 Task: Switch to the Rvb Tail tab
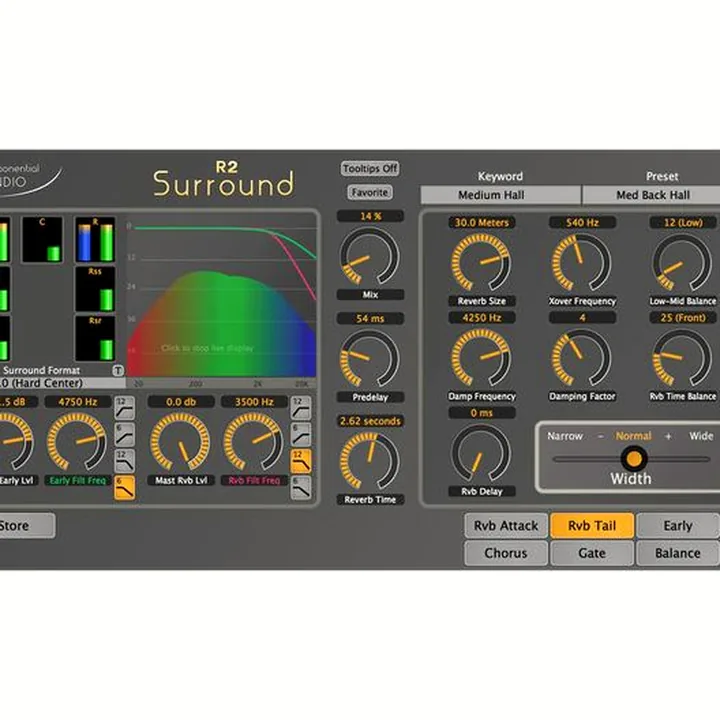[592, 526]
